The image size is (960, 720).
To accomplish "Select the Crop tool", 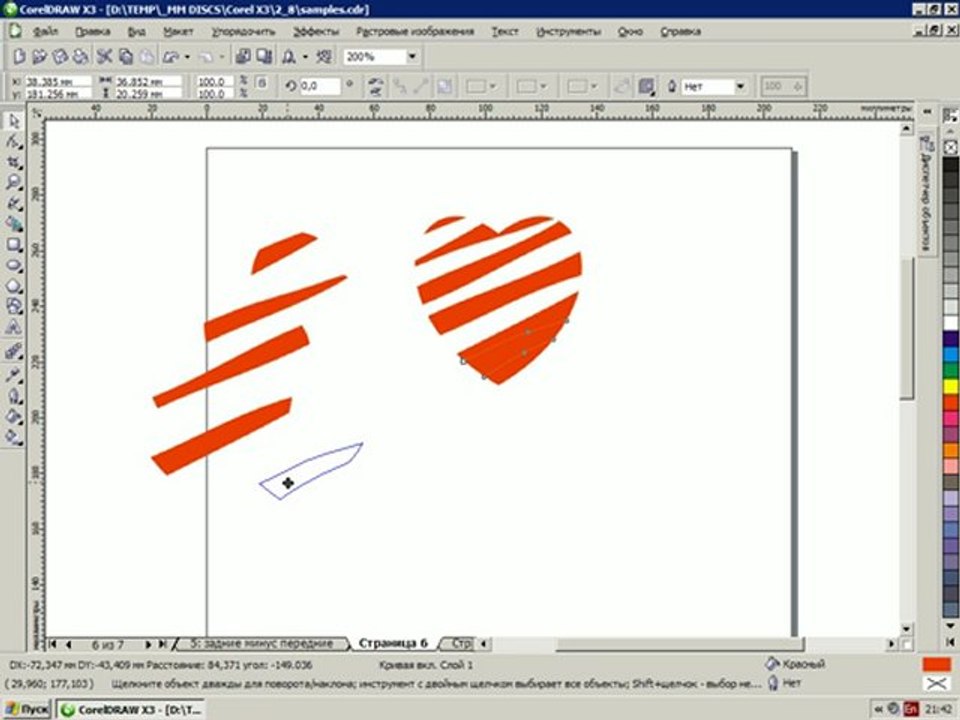I will pyautogui.click(x=13, y=162).
